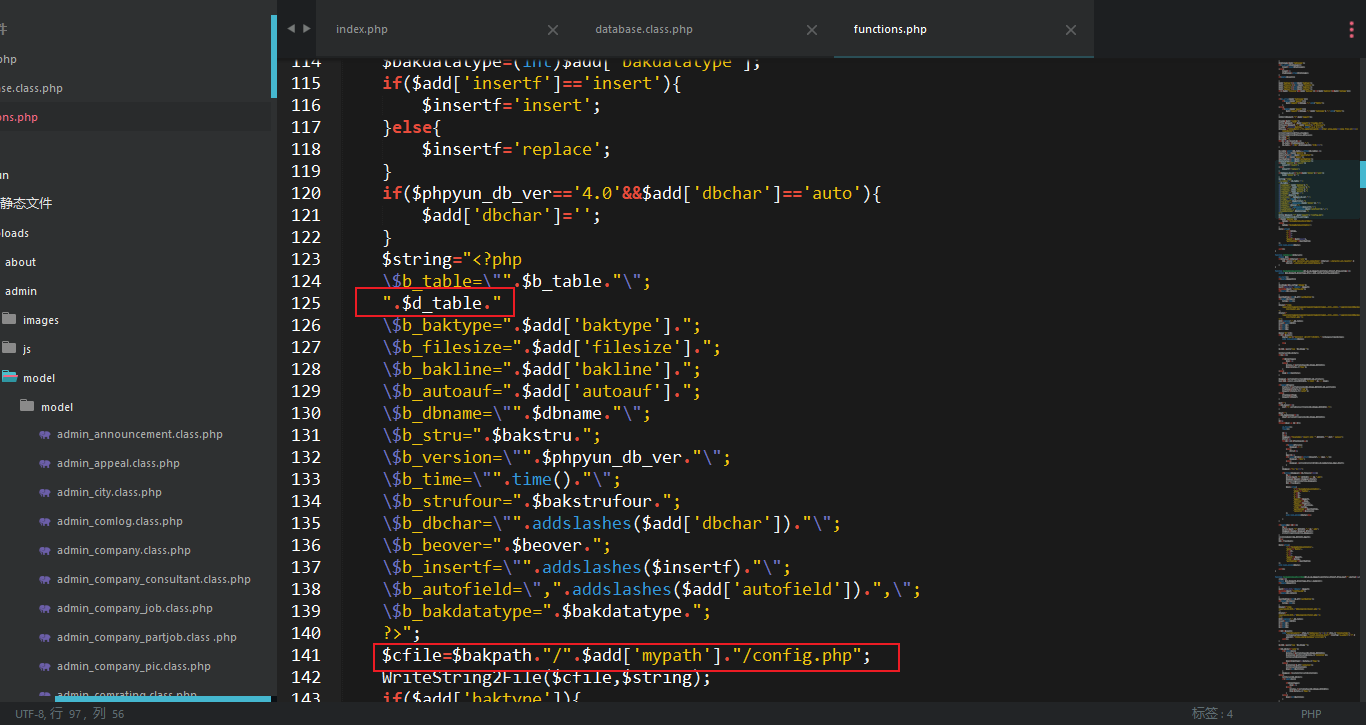Click PHP icon beside admin_announcement.class.php
The height and width of the screenshot is (725, 1366).
(45, 435)
